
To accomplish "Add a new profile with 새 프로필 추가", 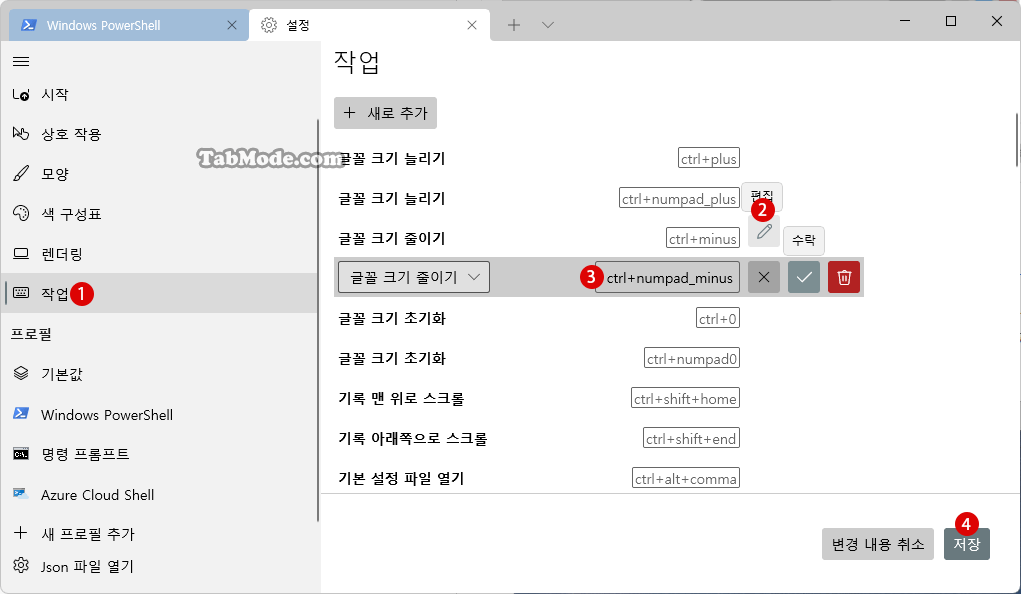I will point(160,533).
